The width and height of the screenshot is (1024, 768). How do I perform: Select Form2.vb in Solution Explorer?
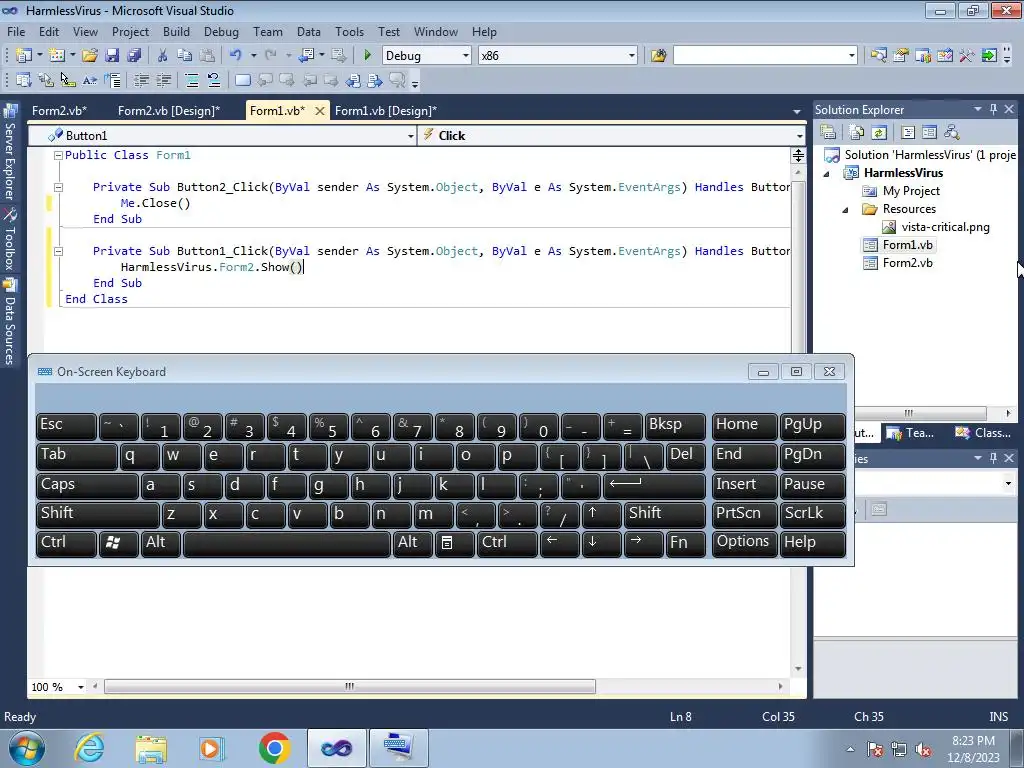tap(906, 263)
